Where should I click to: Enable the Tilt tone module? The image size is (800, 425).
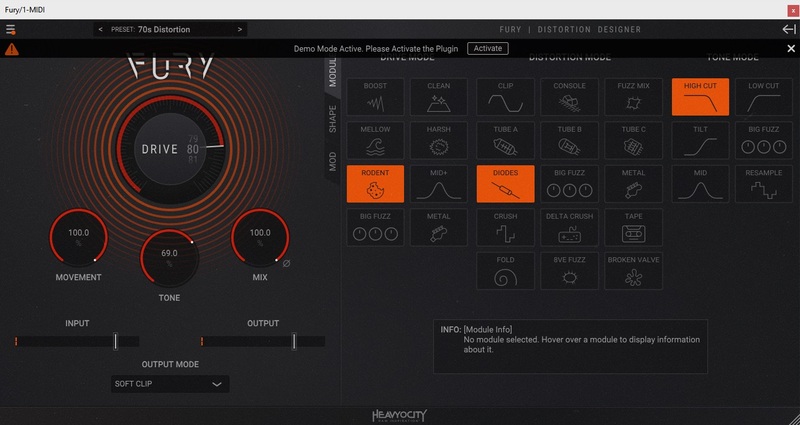(x=701, y=140)
